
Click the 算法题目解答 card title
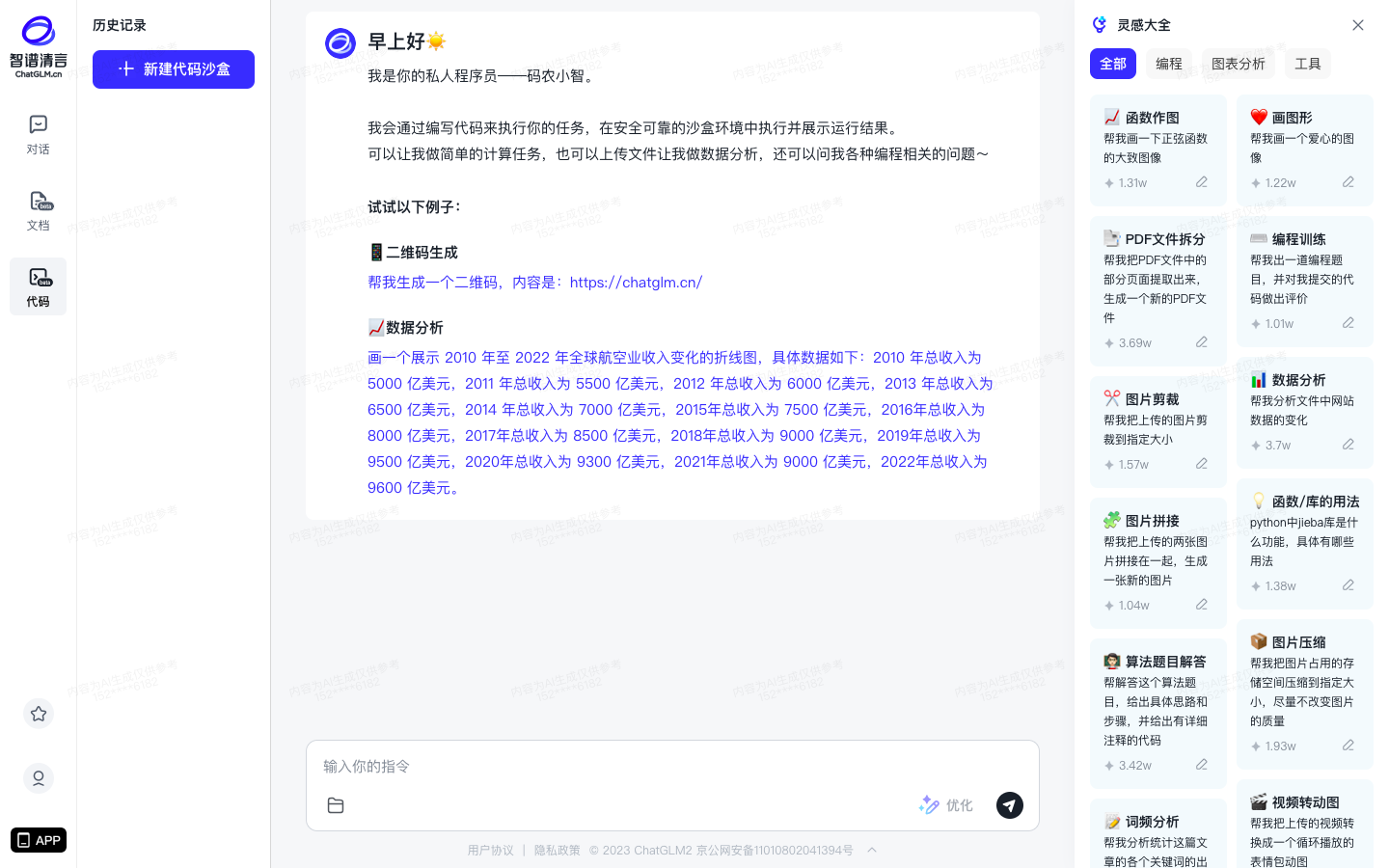pyautogui.click(x=1166, y=662)
